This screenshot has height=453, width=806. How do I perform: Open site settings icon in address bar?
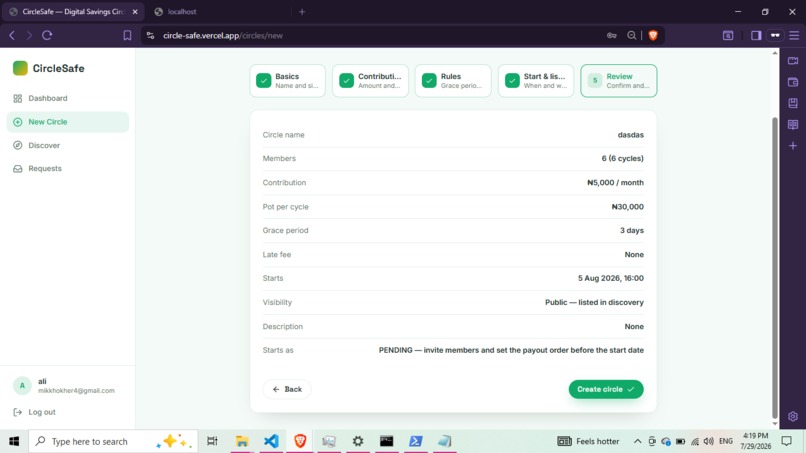pos(150,35)
